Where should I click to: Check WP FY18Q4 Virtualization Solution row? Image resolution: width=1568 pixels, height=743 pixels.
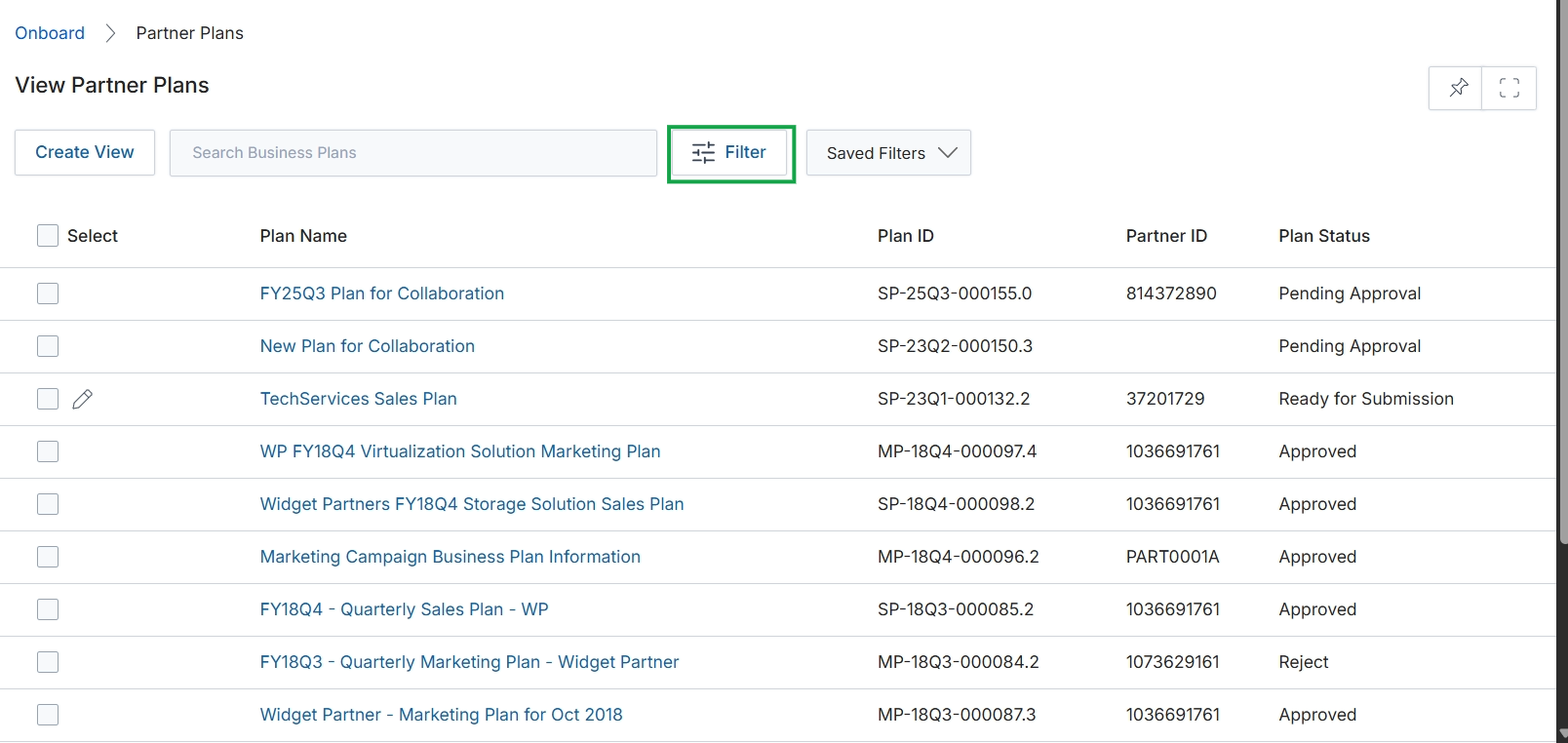click(48, 451)
